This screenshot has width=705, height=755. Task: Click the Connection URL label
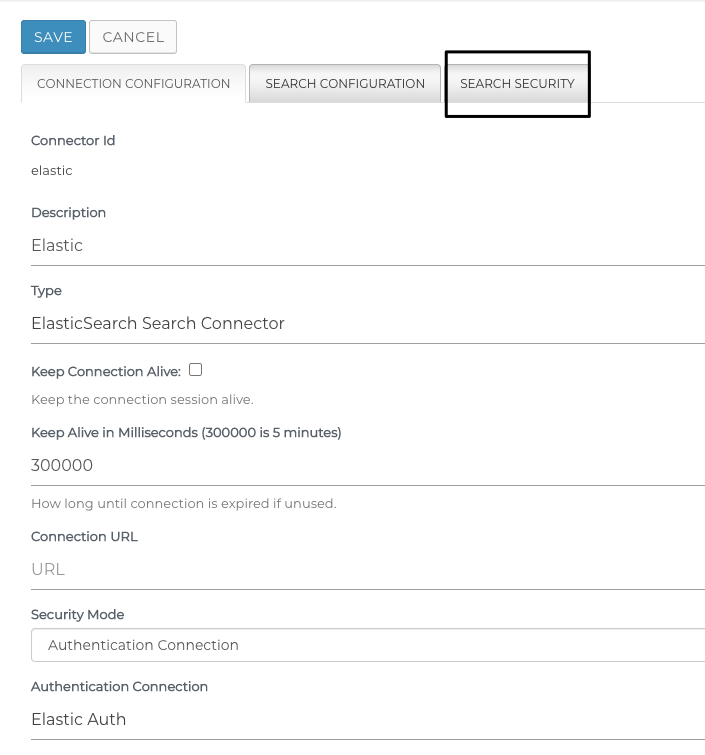tap(84, 537)
